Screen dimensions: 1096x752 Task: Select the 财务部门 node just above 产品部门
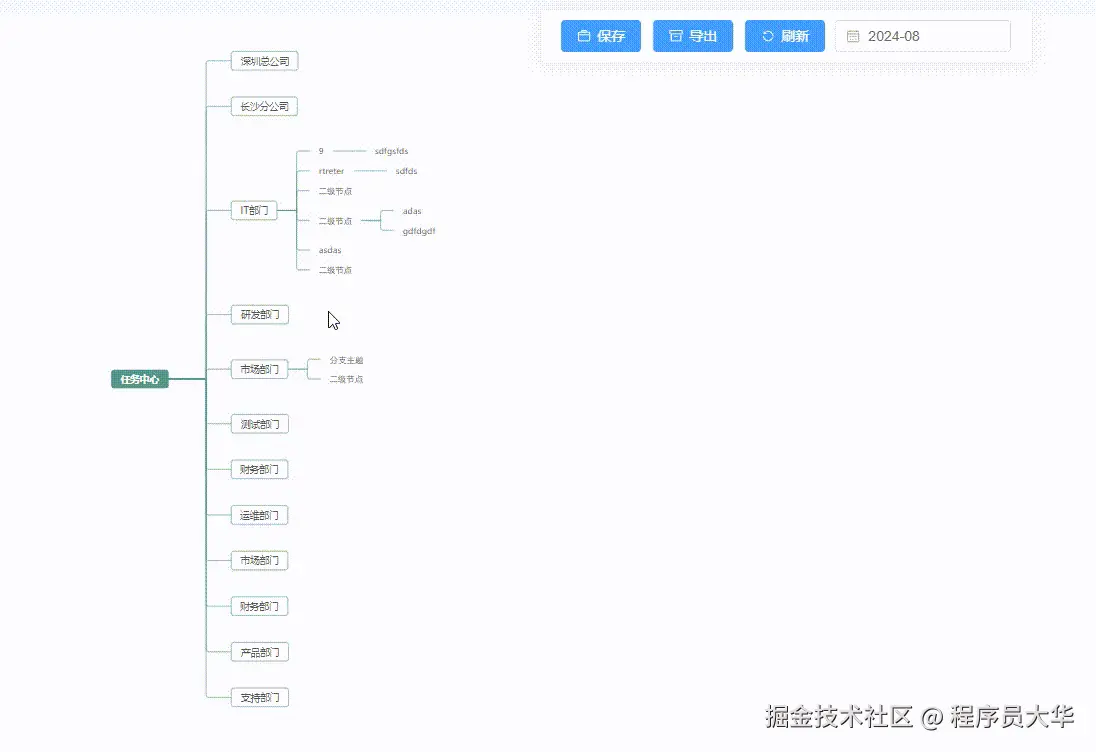coord(259,607)
